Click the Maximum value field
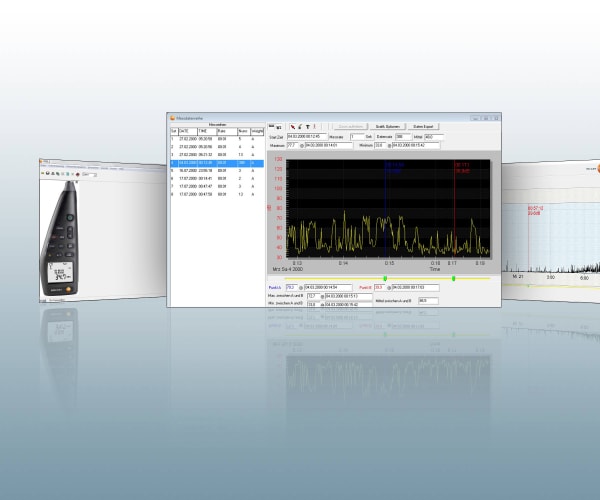The image size is (600, 500). point(292,145)
